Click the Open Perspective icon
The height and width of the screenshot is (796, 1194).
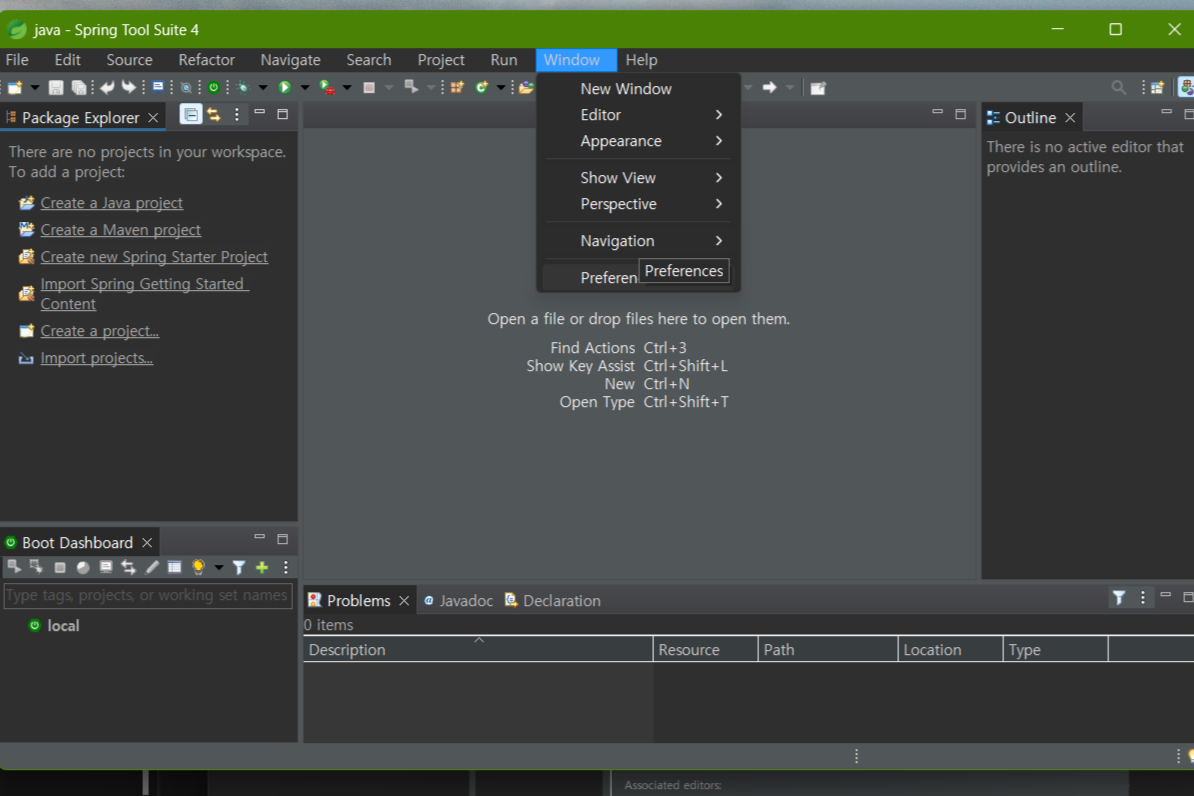(x=1157, y=88)
